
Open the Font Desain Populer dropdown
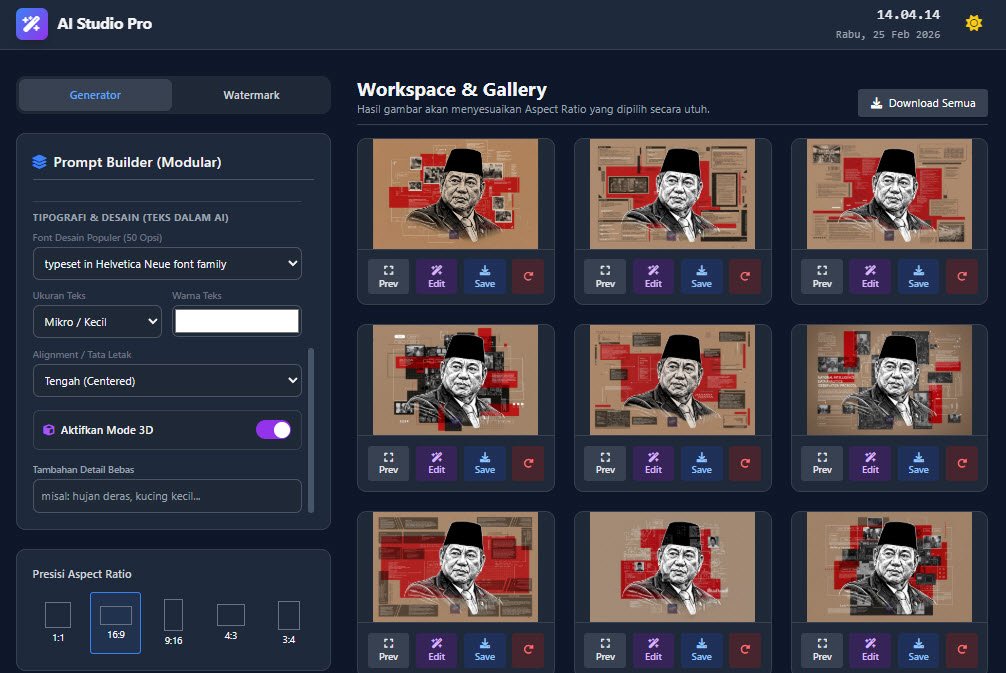167,264
